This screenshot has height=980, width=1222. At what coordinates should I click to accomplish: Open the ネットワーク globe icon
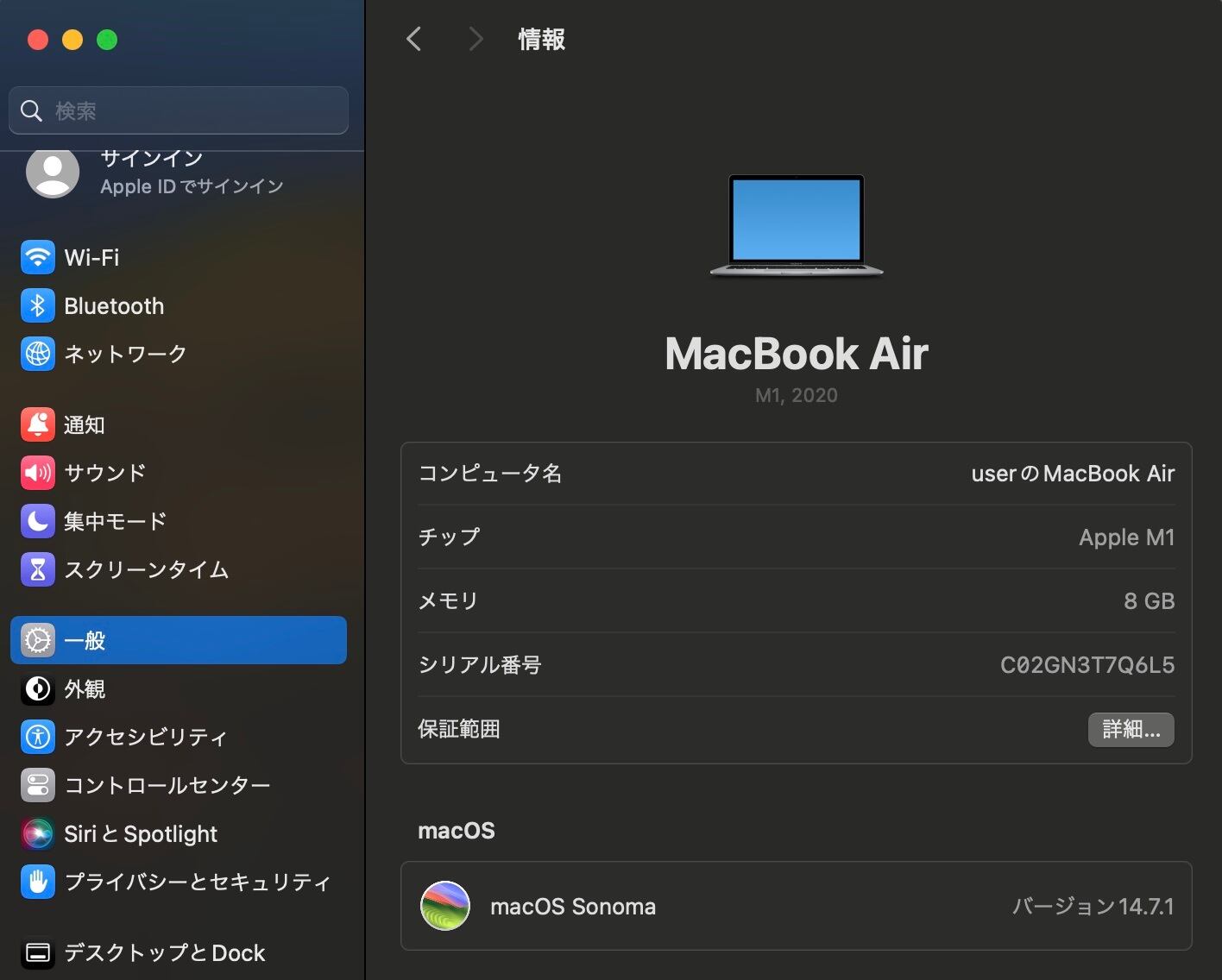38,354
